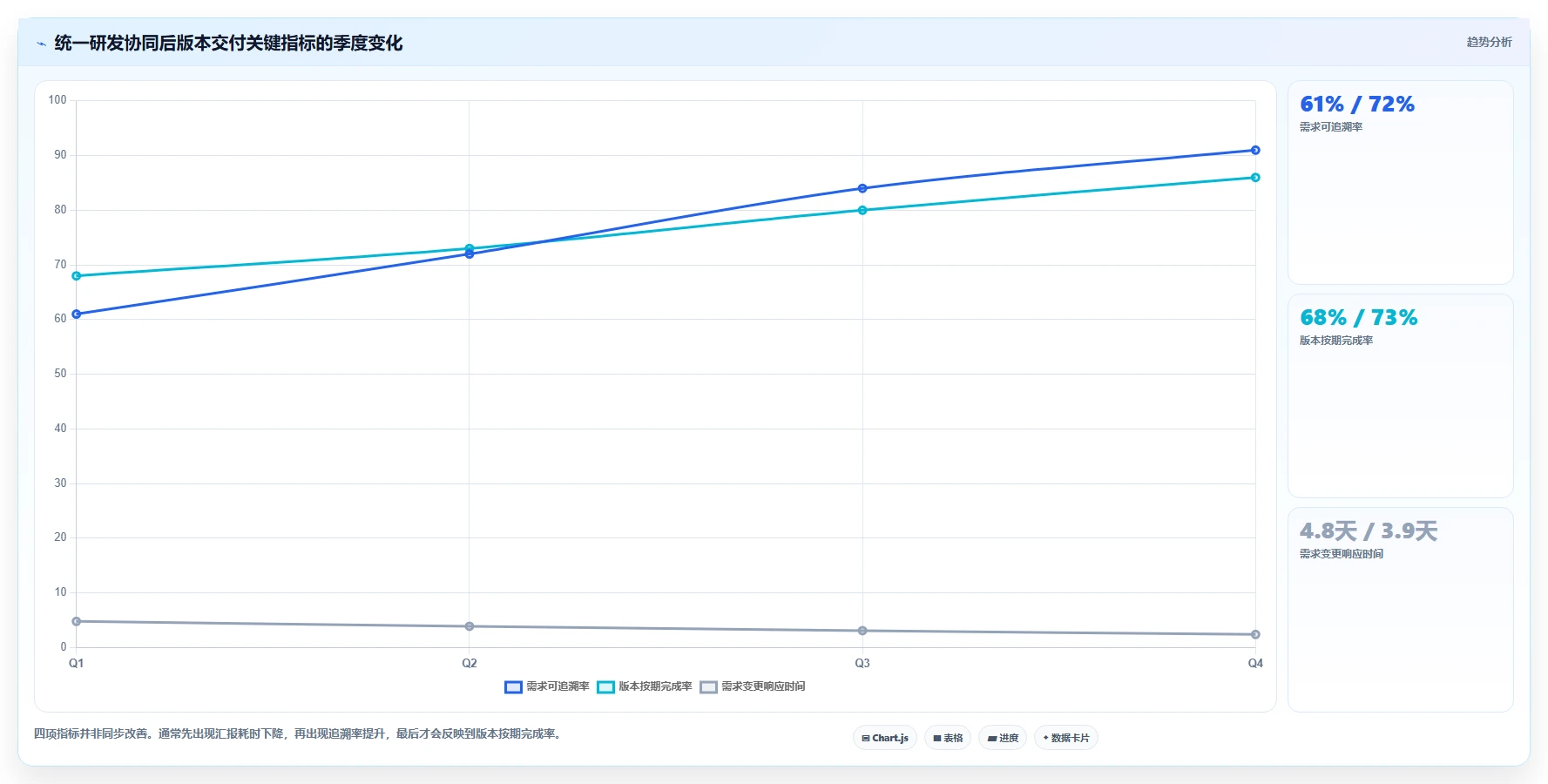The image size is (1548, 784).
Task: Click the blue 需求可追溯率 legend color box
Action: coord(513,687)
